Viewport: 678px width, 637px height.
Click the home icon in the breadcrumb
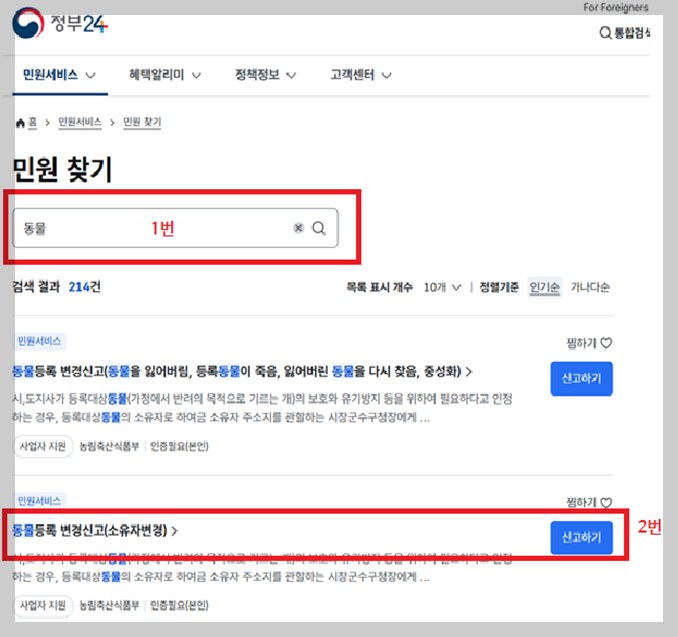(20, 123)
